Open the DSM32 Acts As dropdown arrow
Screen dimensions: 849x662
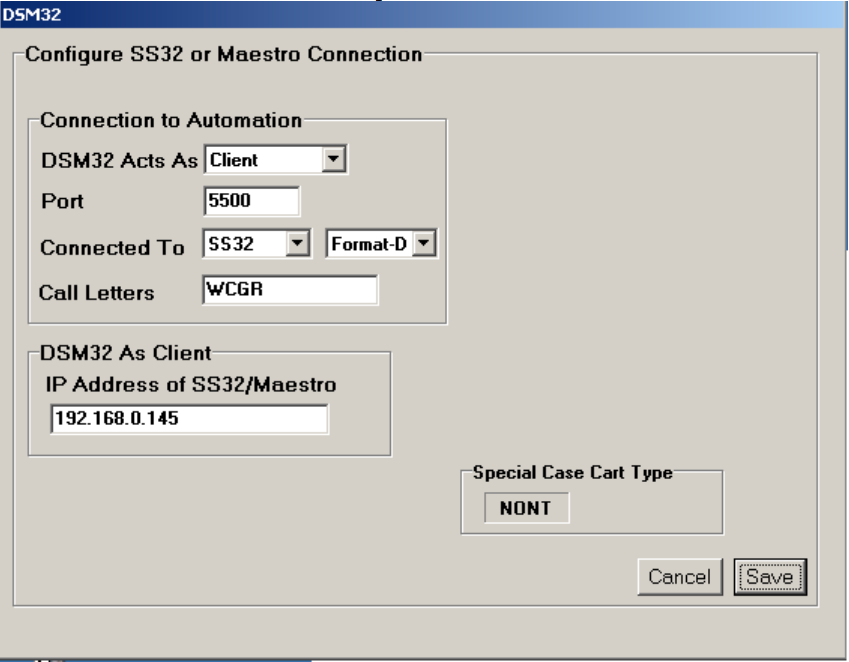click(335, 159)
